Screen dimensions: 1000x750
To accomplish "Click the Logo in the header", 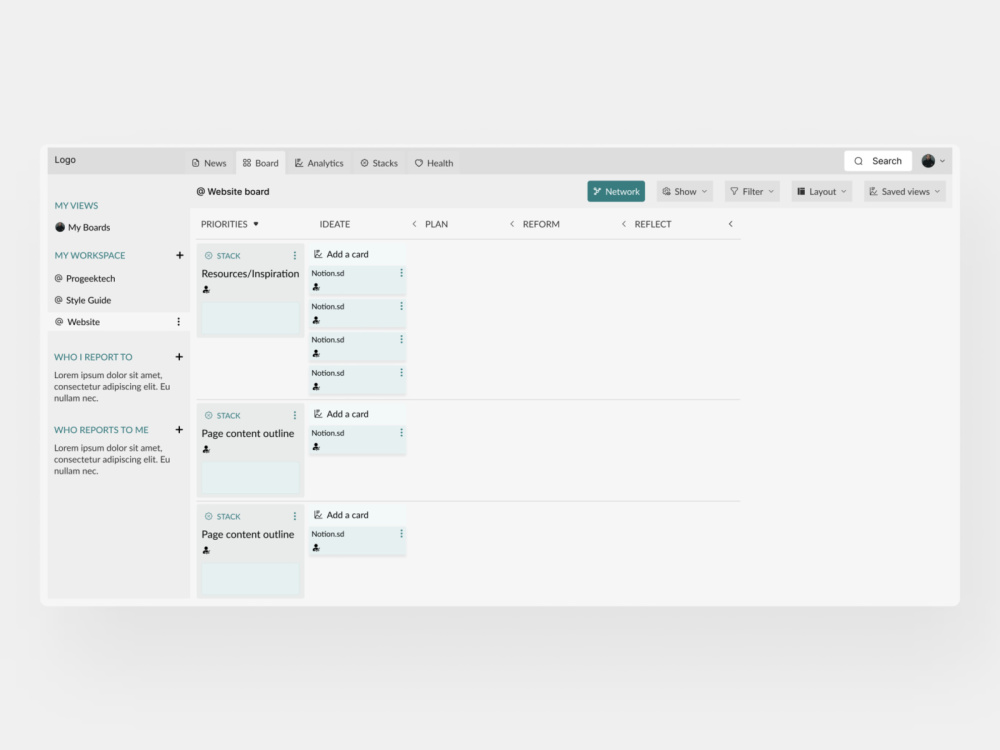I will pyautogui.click(x=65, y=159).
